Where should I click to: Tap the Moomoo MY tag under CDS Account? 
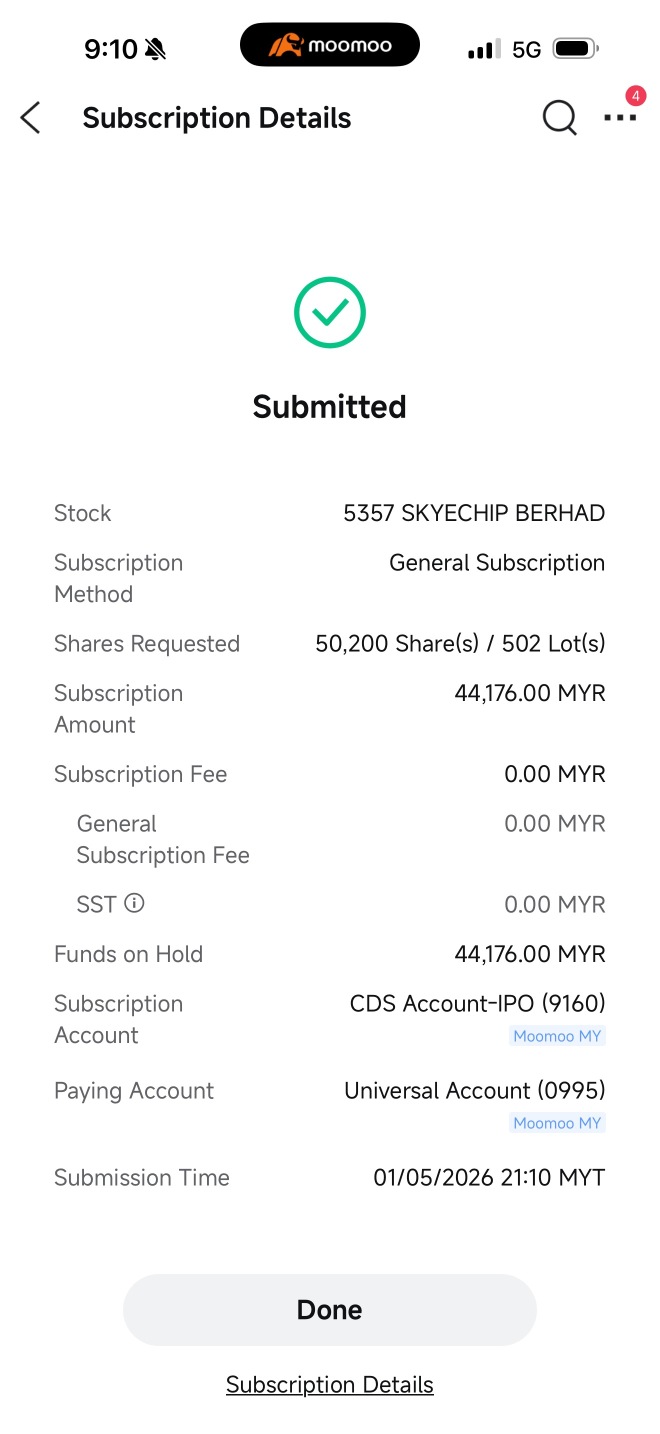557,1036
